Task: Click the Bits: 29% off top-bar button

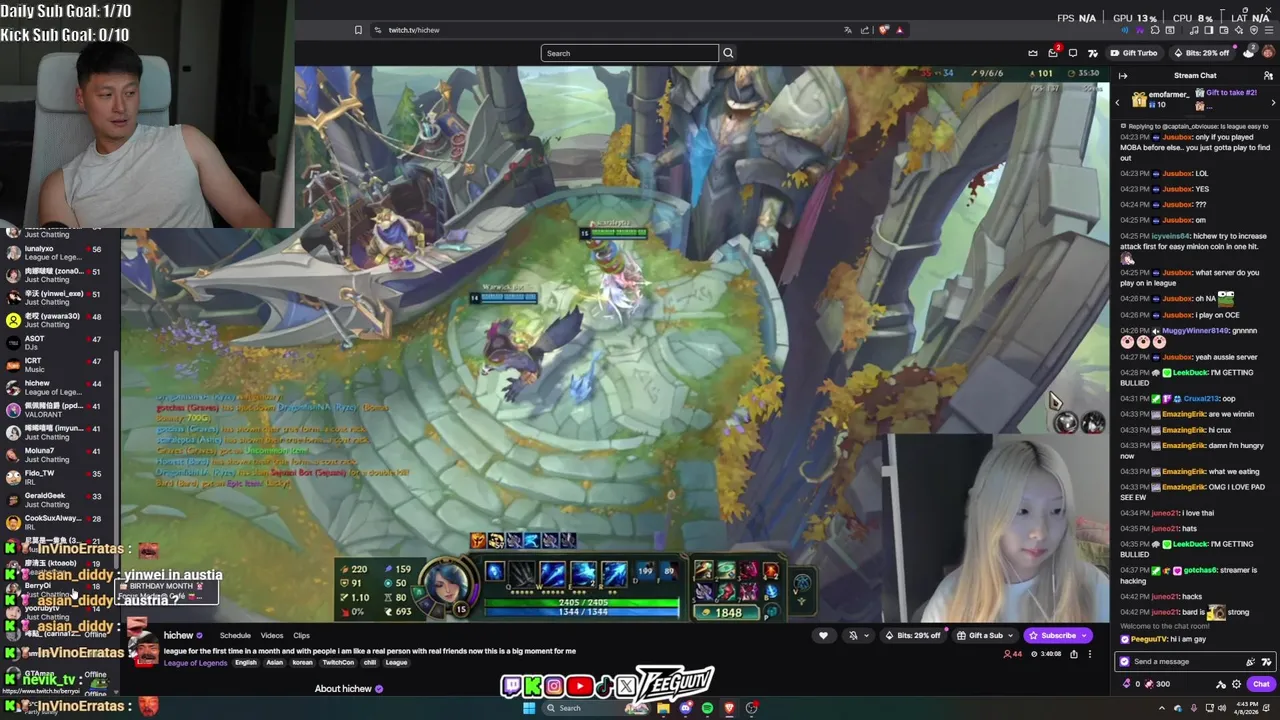Action: (x=1201, y=53)
